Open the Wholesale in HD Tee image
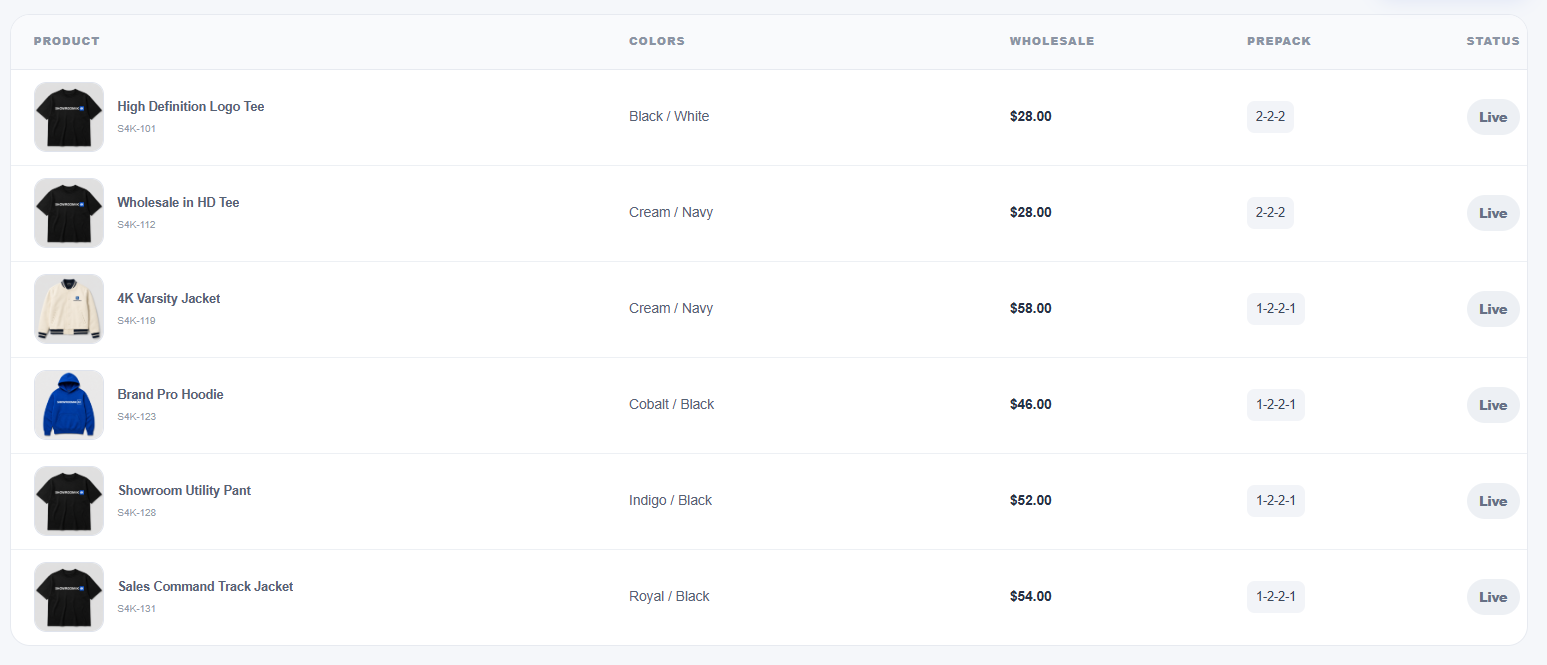Viewport: 1547px width, 665px height. point(69,213)
